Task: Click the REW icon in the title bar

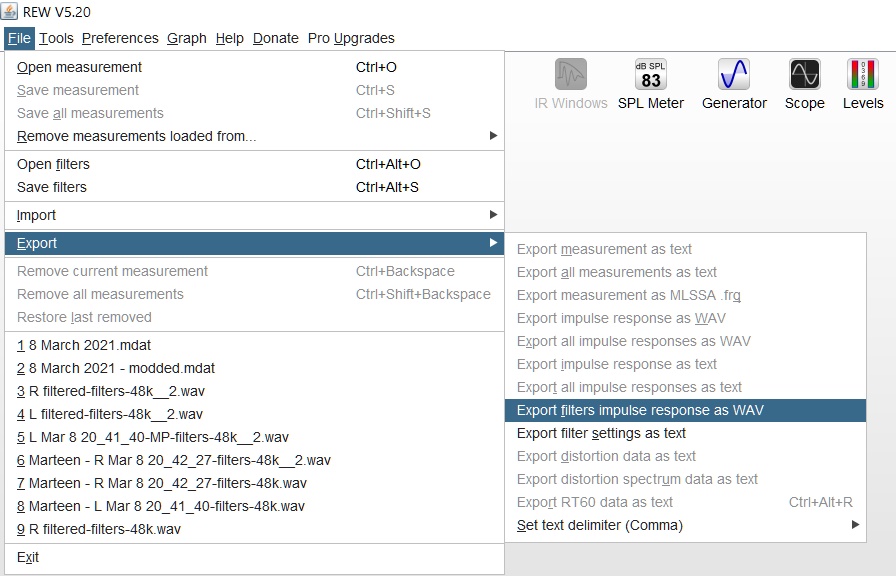Action: click(11, 12)
